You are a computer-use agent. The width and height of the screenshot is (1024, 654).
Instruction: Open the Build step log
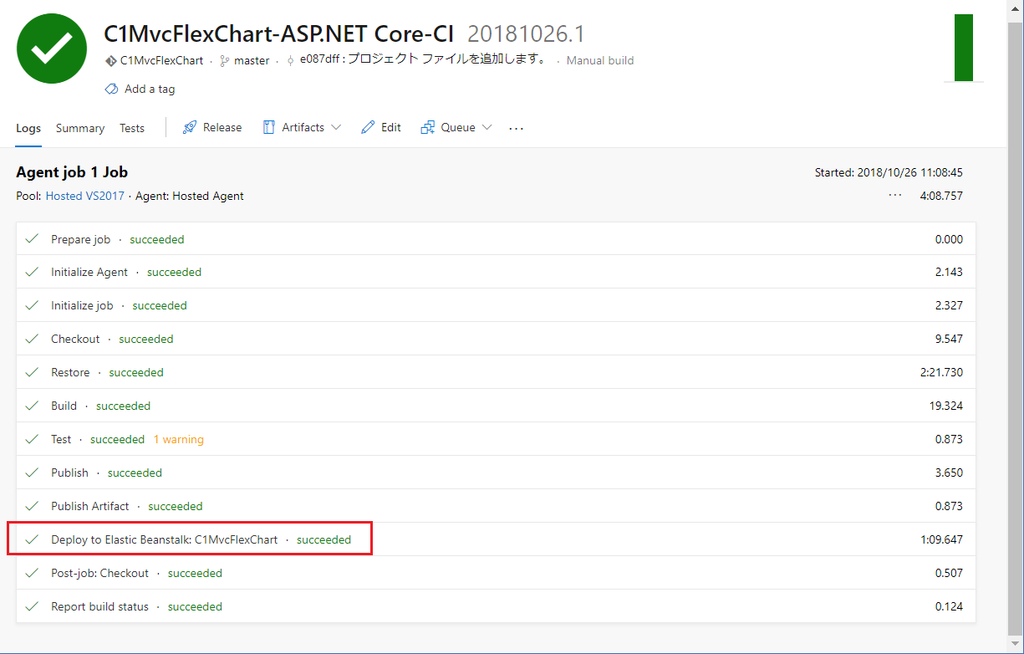496,406
